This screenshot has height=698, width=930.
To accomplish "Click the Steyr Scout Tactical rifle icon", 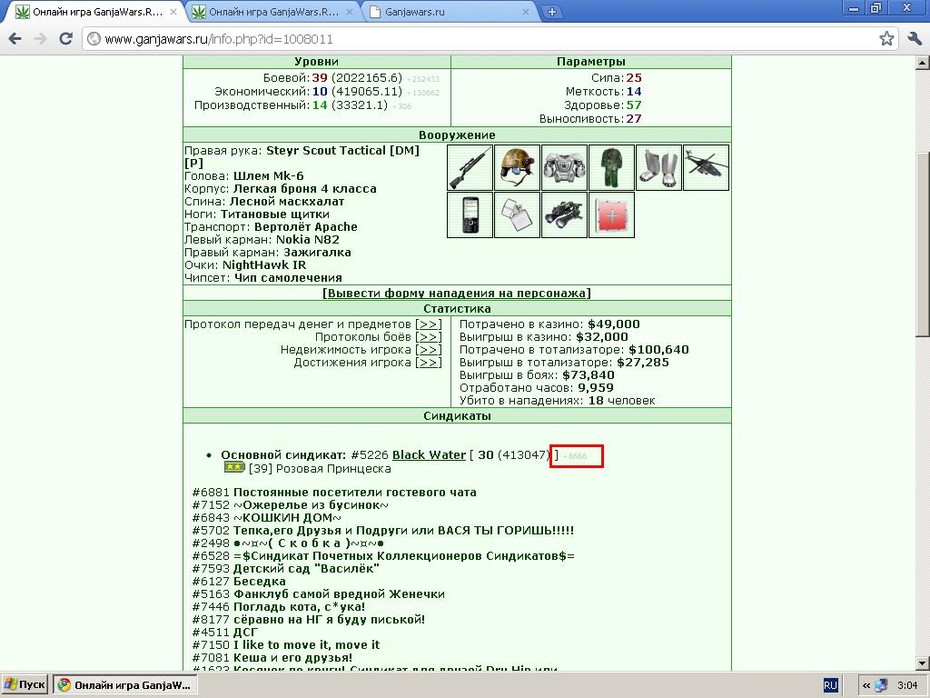I will click(470, 168).
